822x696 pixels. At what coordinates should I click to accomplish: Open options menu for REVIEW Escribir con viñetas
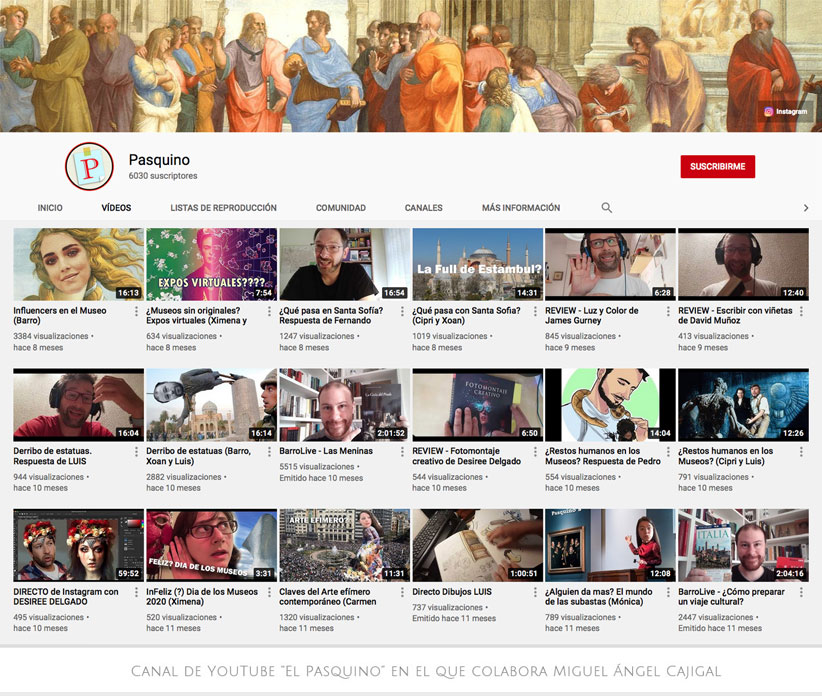[801, 311]
